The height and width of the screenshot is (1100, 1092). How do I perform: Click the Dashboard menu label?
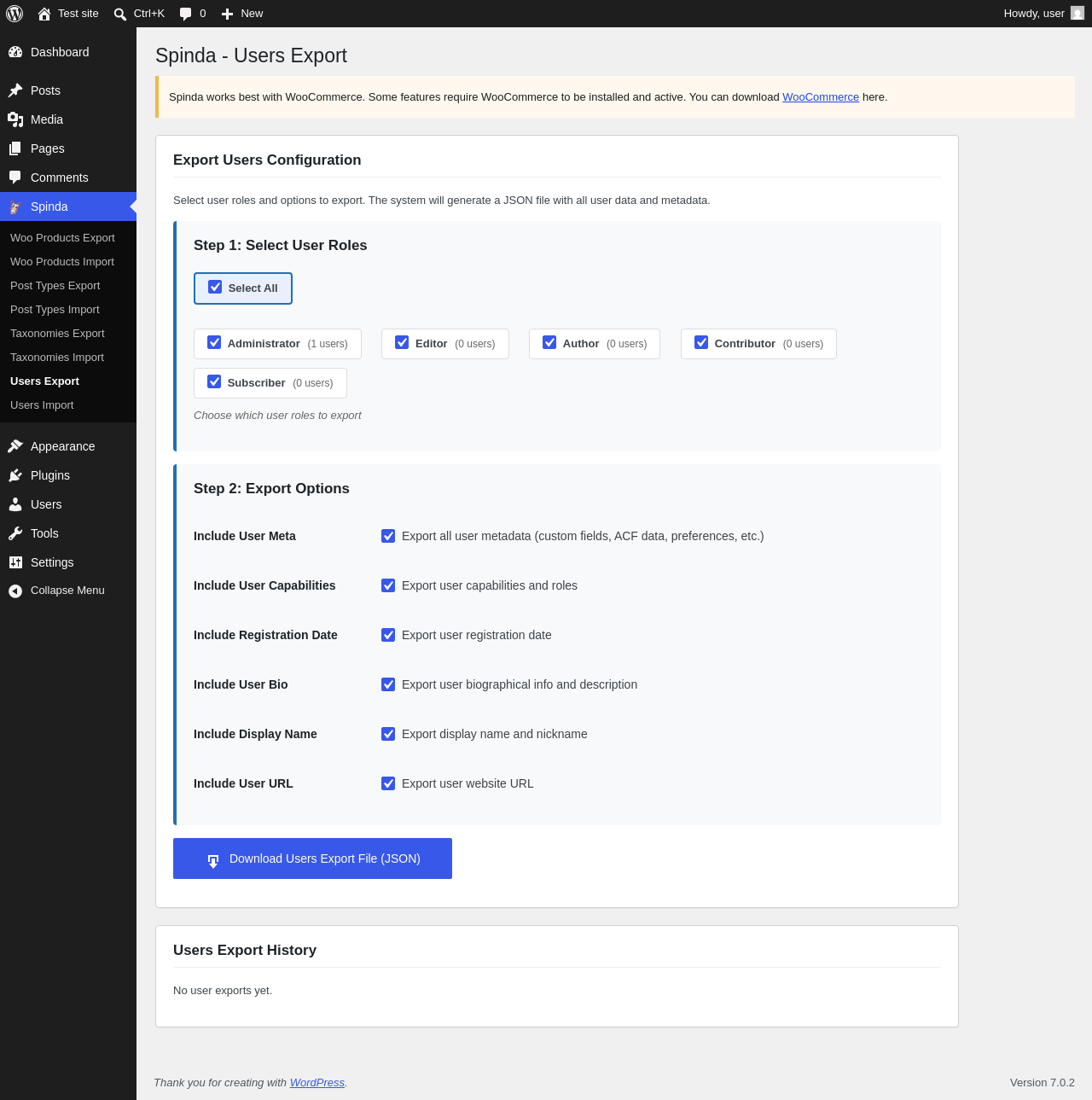[x=60, y=52]
